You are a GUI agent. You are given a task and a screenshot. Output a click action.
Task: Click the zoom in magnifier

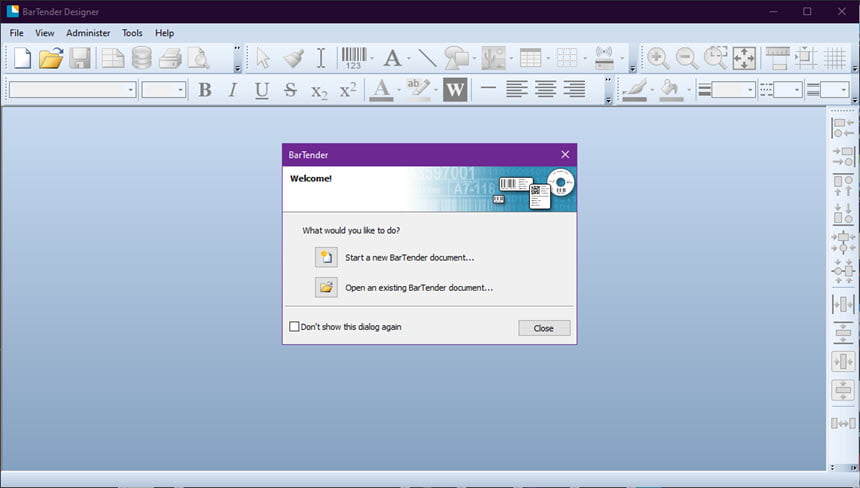pyautogui.click(x=658, y=58)
